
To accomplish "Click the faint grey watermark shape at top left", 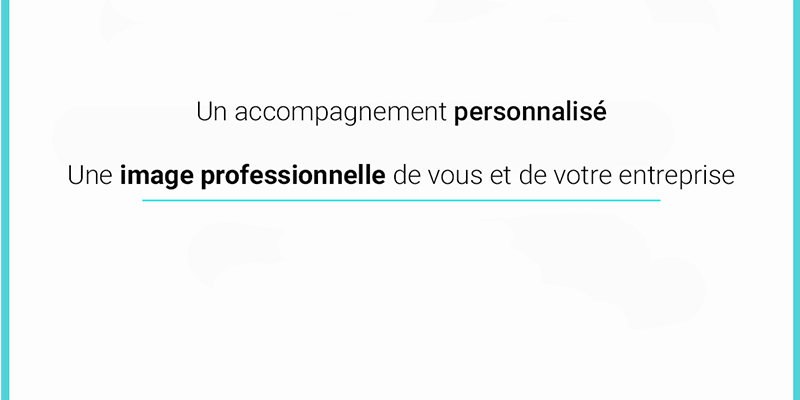I will 115,20.
